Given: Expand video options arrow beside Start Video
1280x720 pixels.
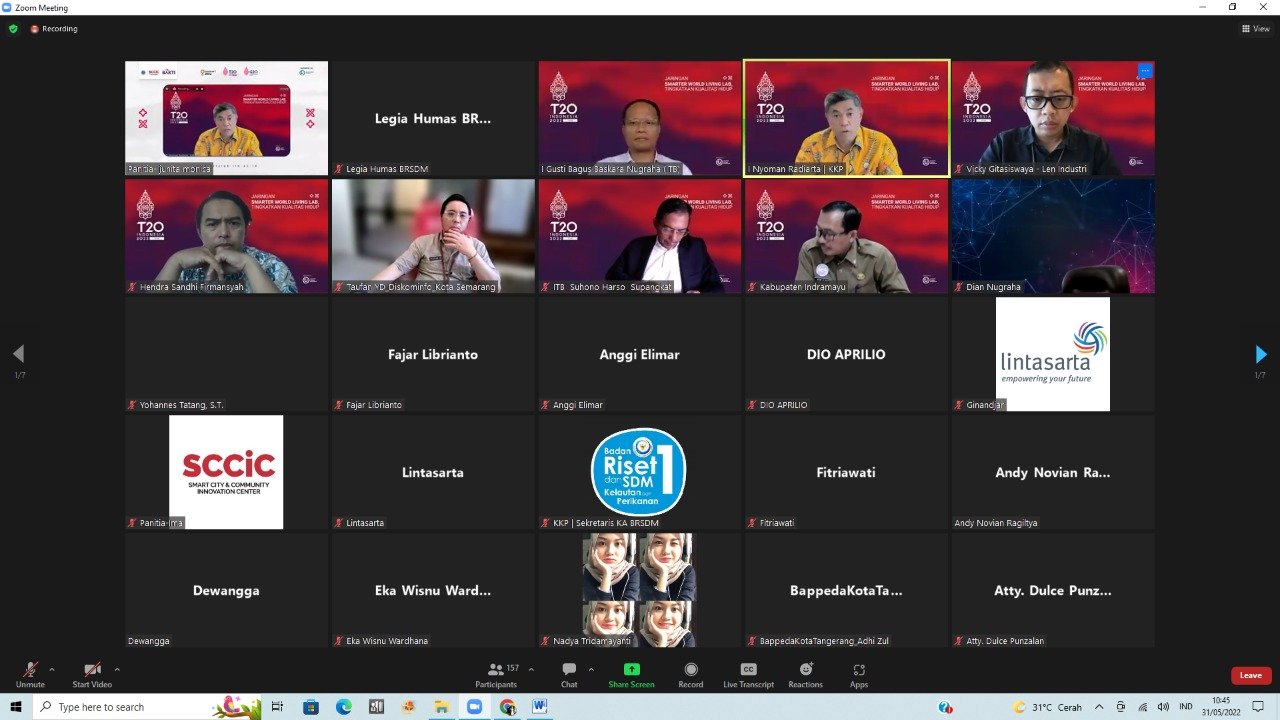Looking at the screenshot, I should coord(117,669).
